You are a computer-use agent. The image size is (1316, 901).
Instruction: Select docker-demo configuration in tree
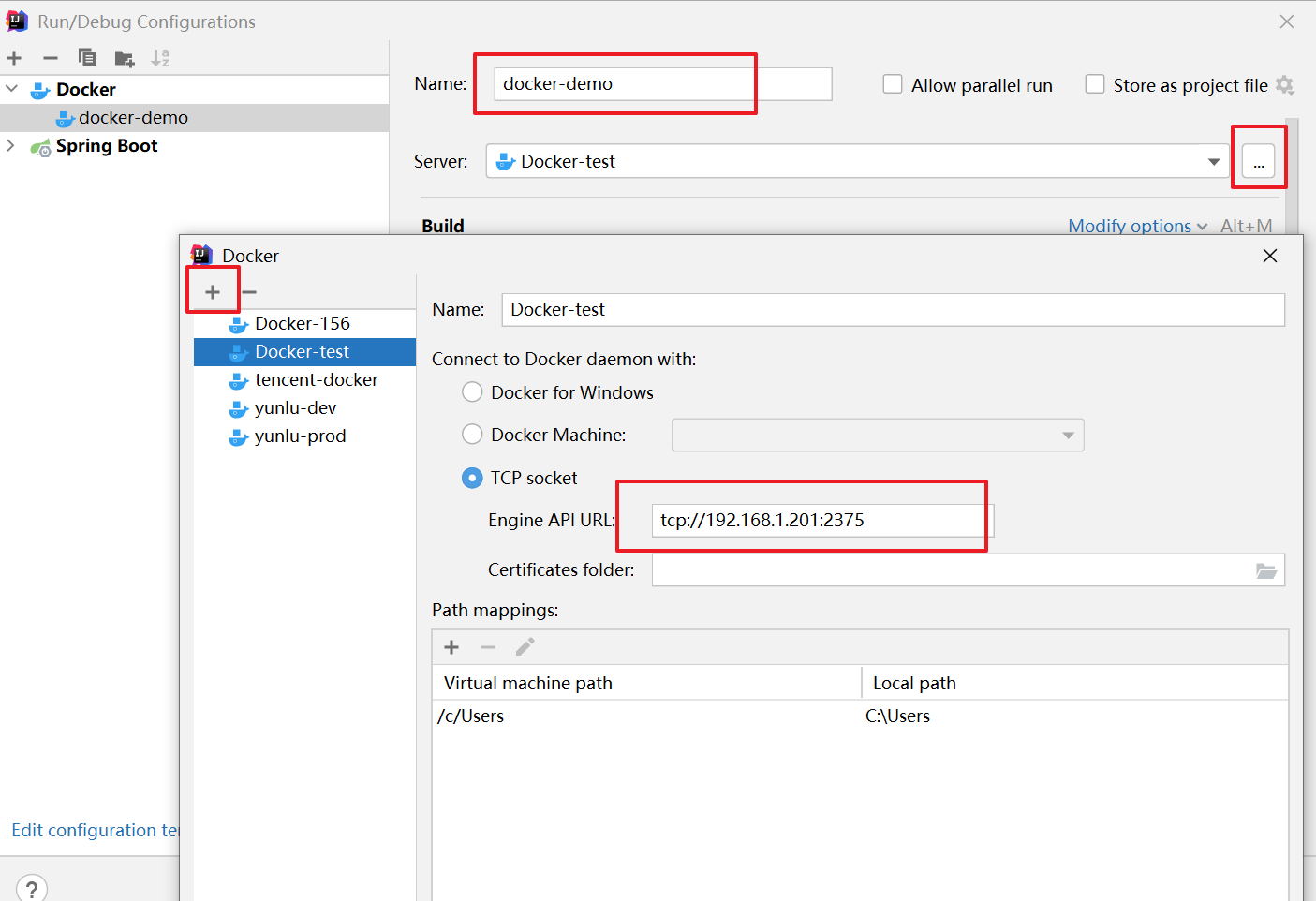pyautogui.click(x=194, y=117)
